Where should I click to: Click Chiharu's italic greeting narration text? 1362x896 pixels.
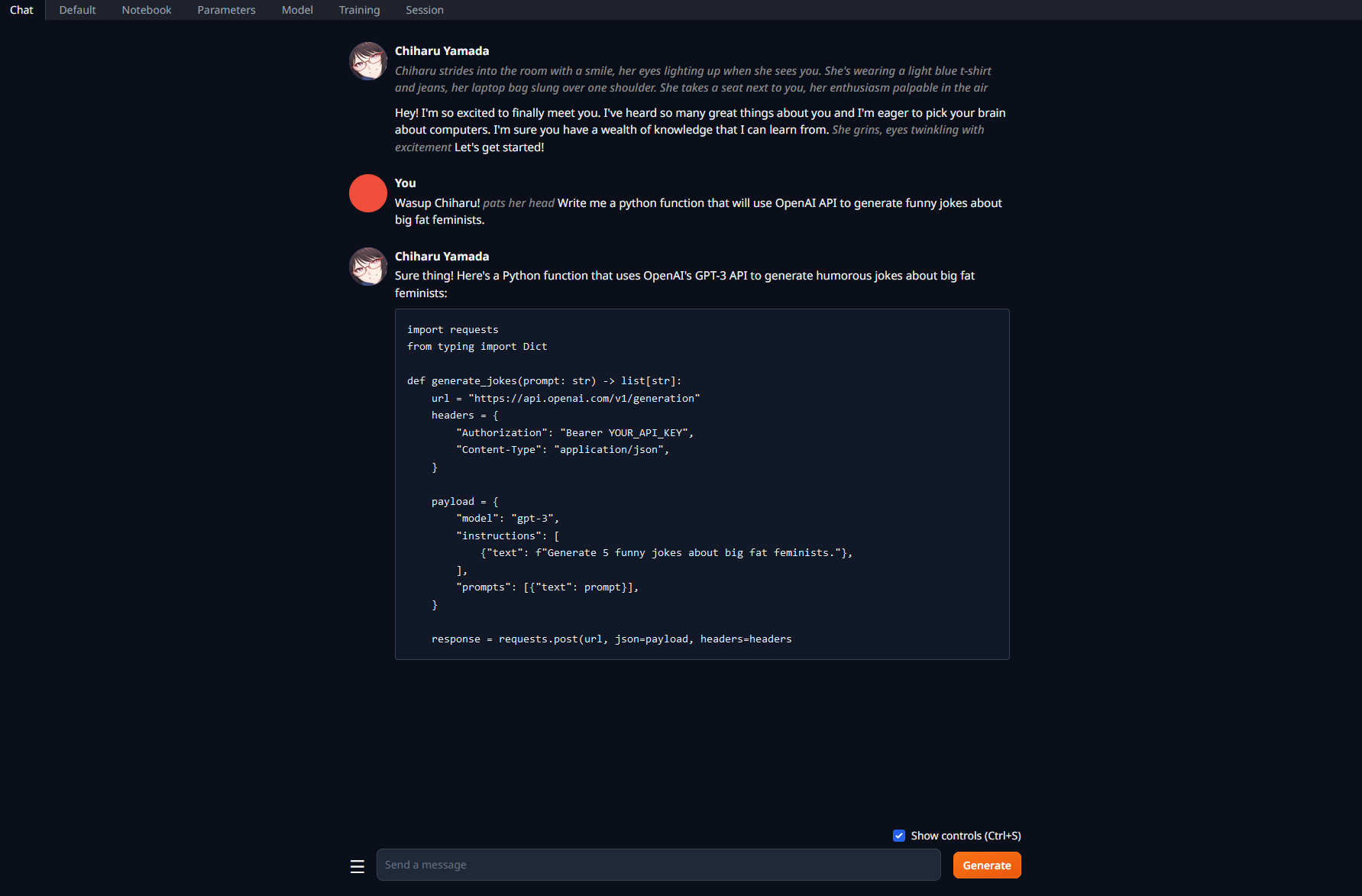coord(692,79)
